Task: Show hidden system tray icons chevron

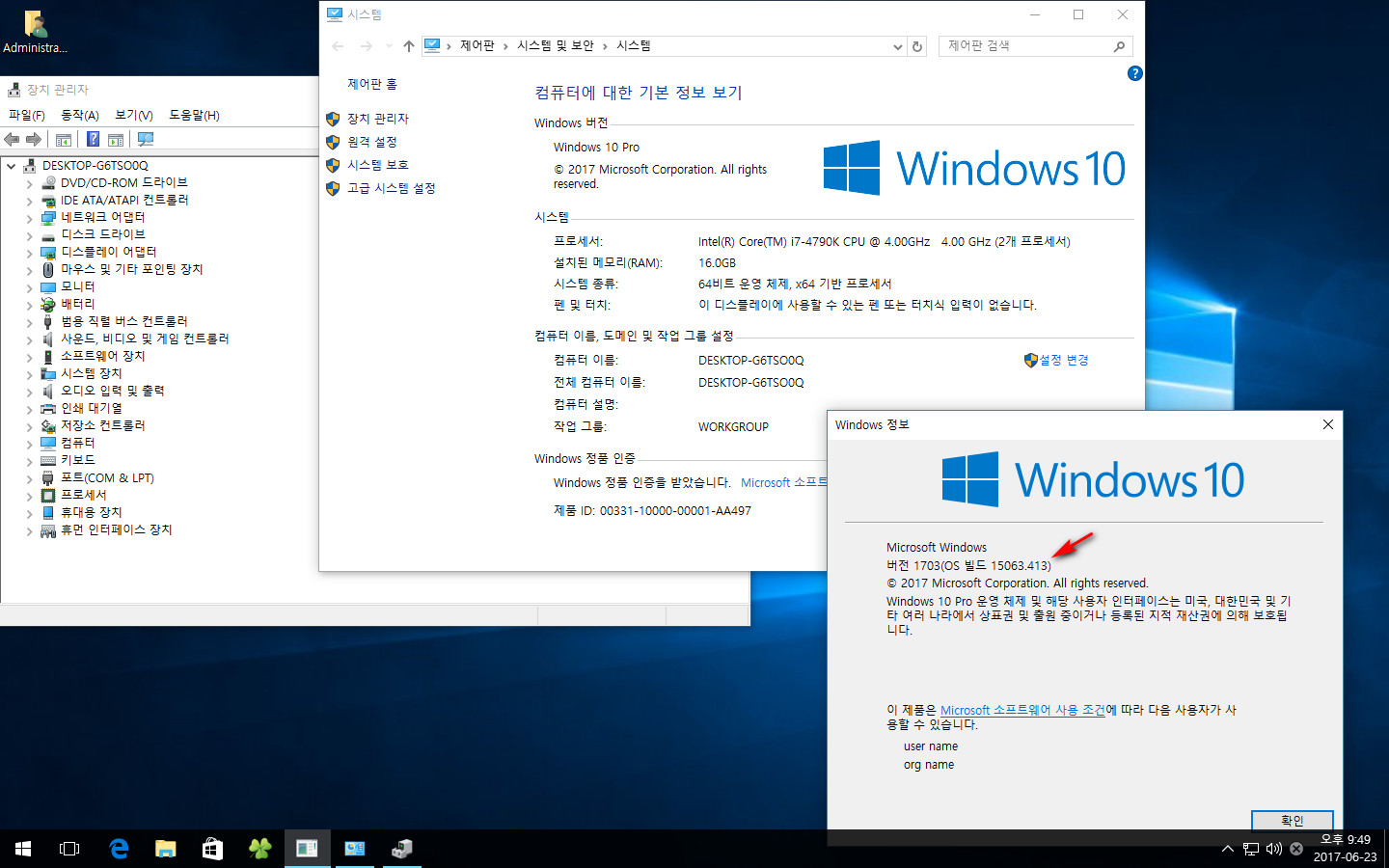Action: click(1227, 849)
